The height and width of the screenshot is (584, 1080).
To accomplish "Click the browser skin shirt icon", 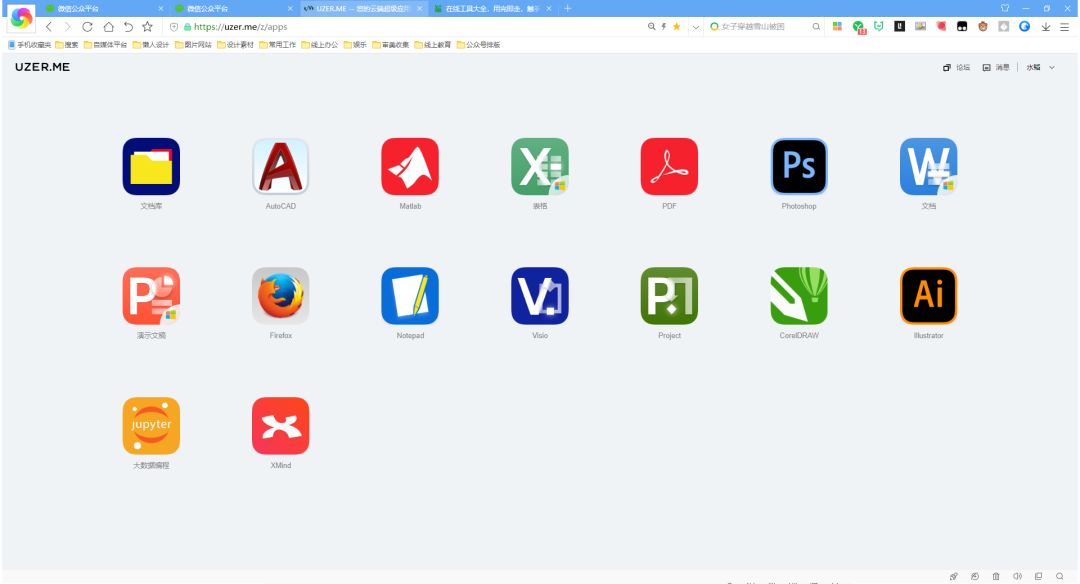I will 1005,8.
